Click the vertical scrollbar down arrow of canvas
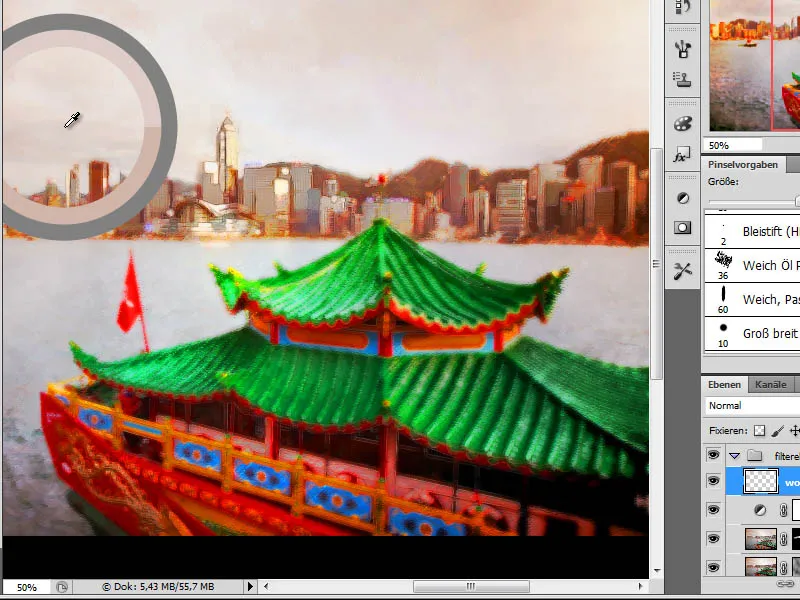This screenshot has height=600, width=800. click(657, 571)
